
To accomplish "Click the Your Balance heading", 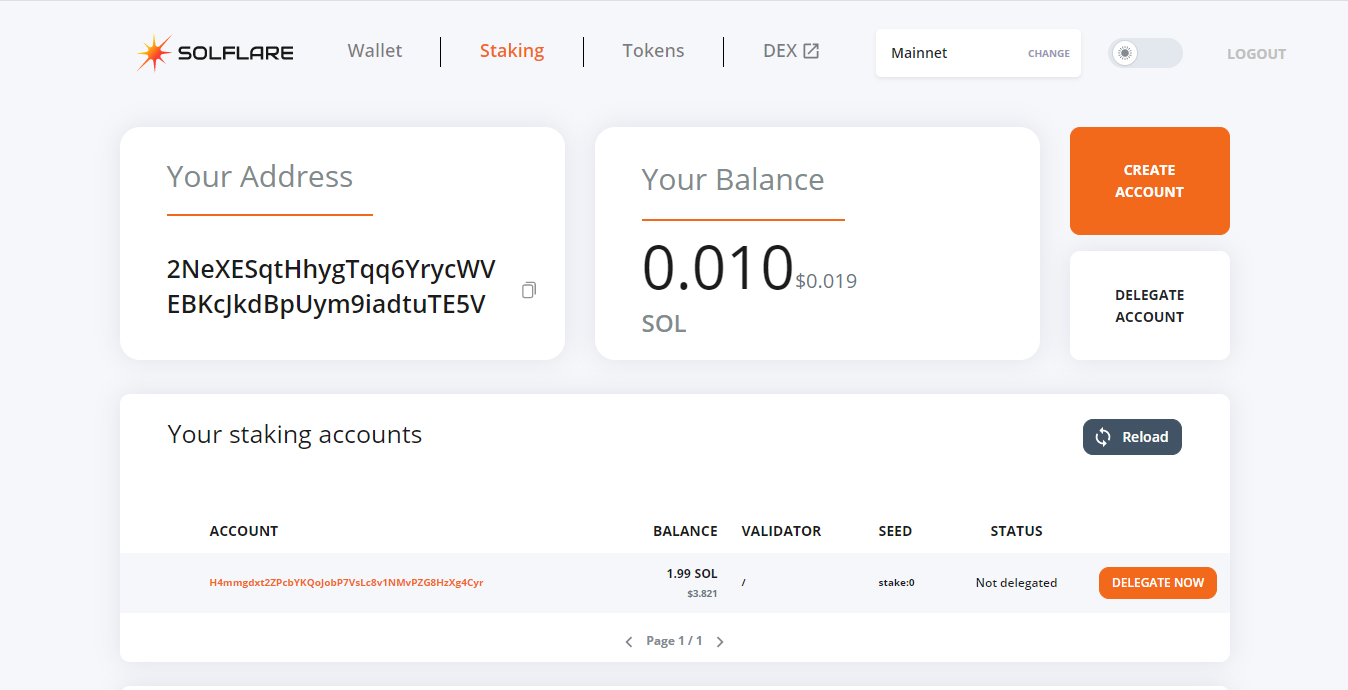I will tap(733, 180).
